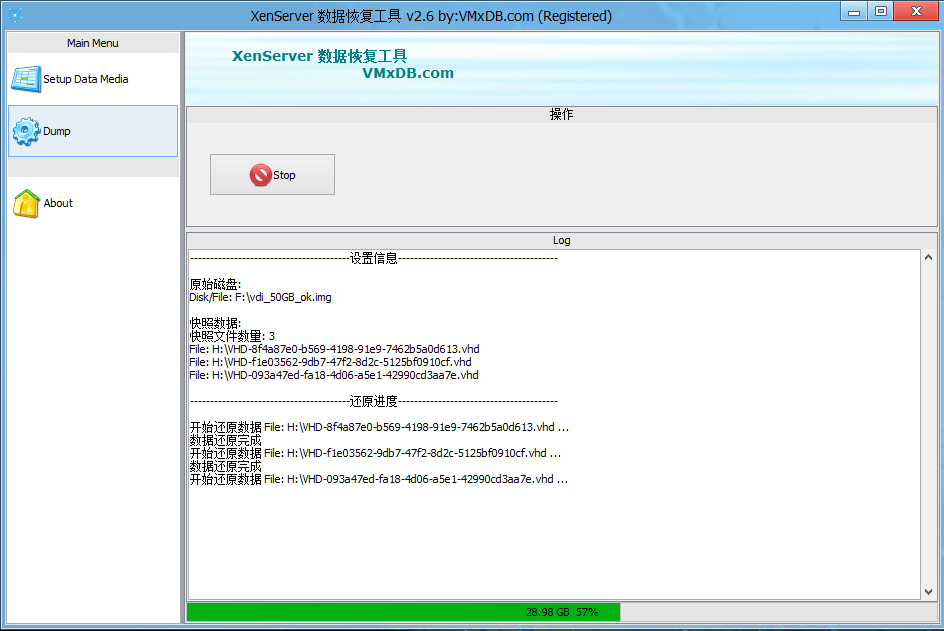Click the 还原进度 separator line
The width and height of the screenshot is (944, 631).
coord(374,401)
